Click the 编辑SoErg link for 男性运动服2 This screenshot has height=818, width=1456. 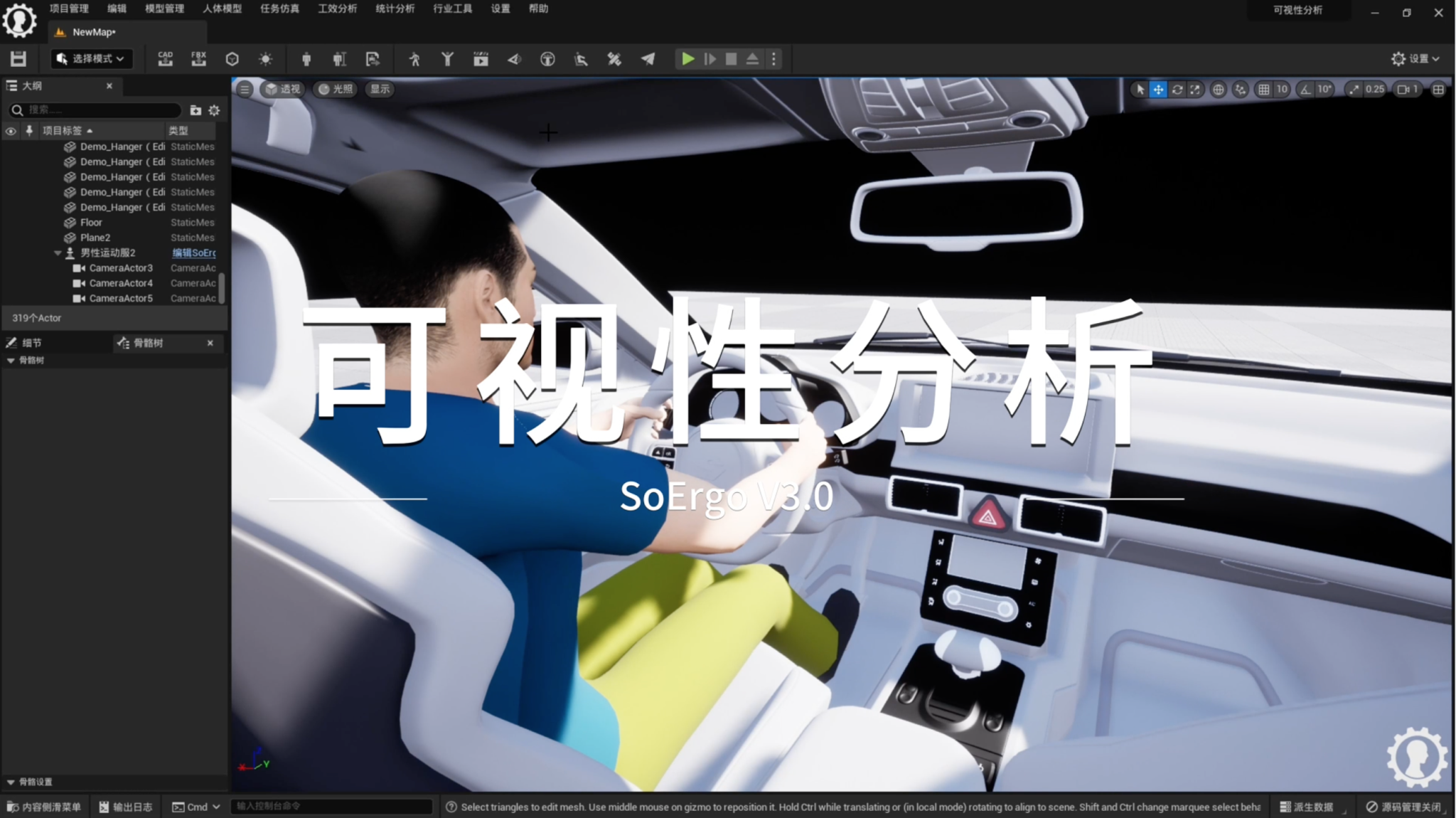194,253
